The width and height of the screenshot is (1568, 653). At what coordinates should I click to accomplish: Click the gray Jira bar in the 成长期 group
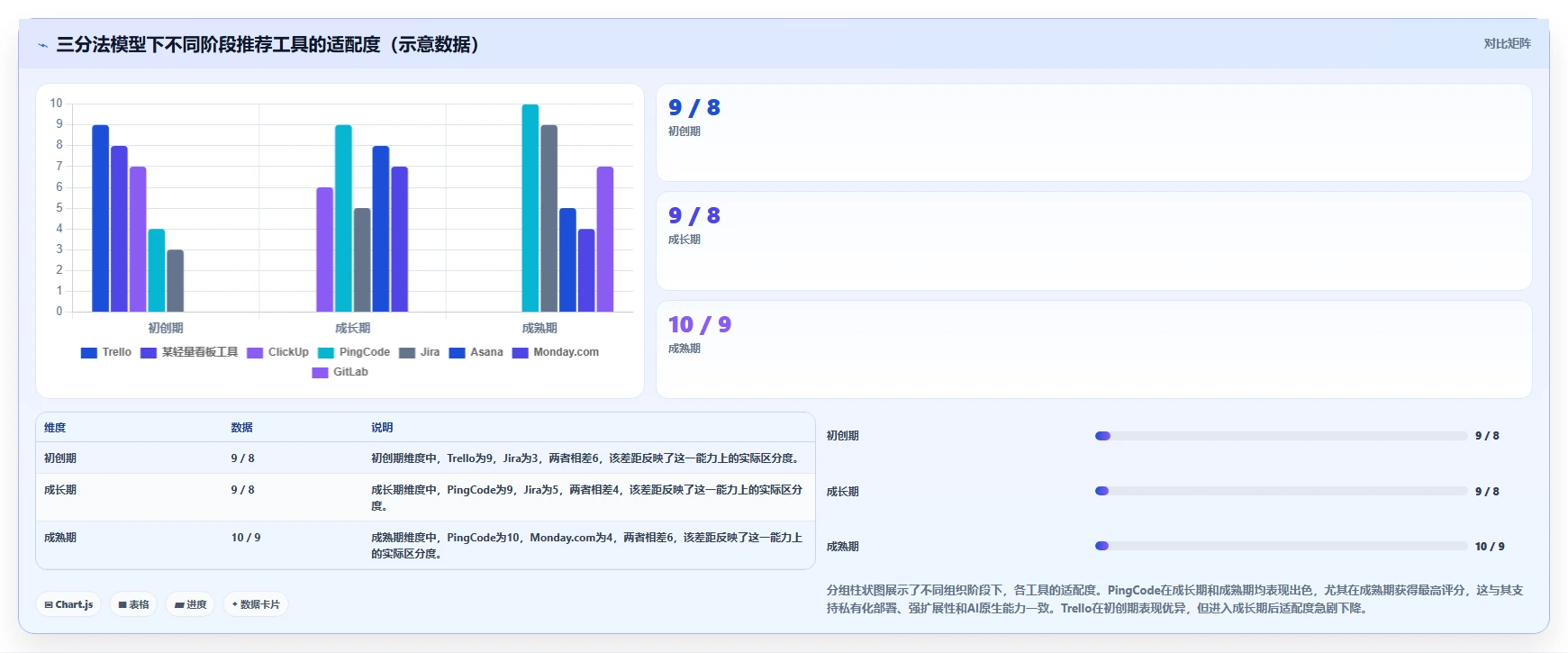click(x=362, y=260)
